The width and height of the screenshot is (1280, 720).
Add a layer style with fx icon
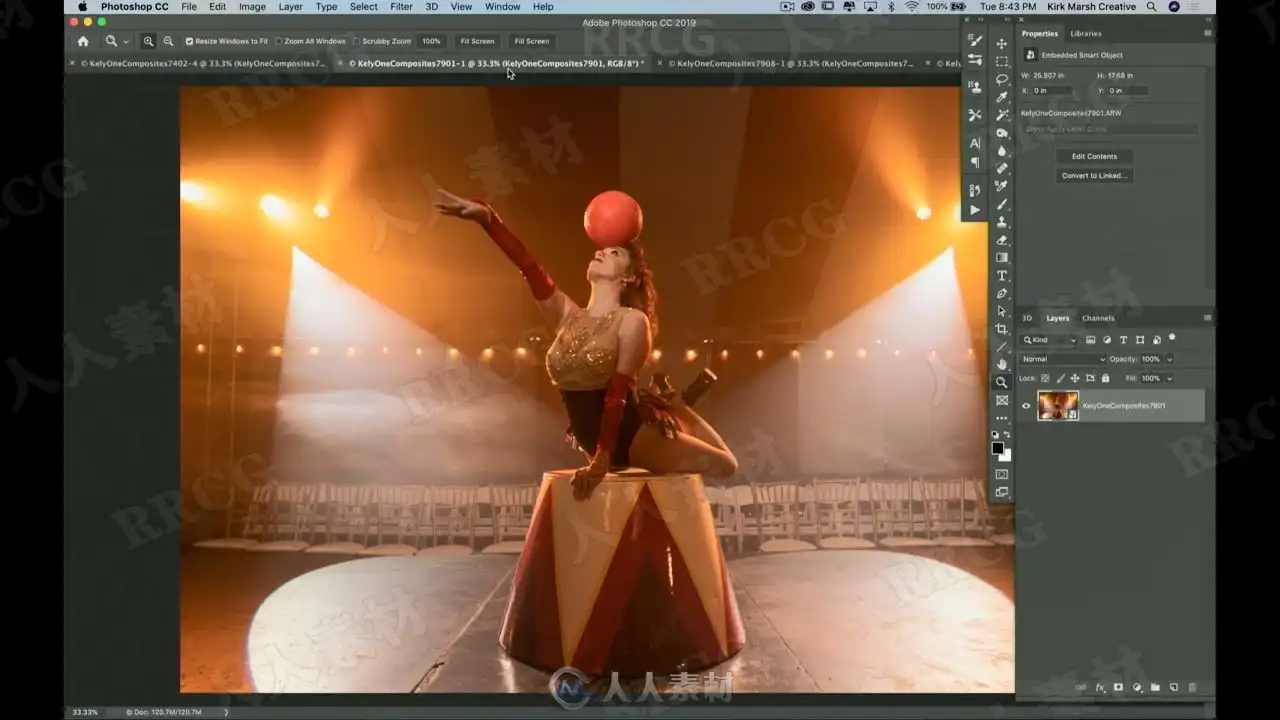(x=1100, y=688)
